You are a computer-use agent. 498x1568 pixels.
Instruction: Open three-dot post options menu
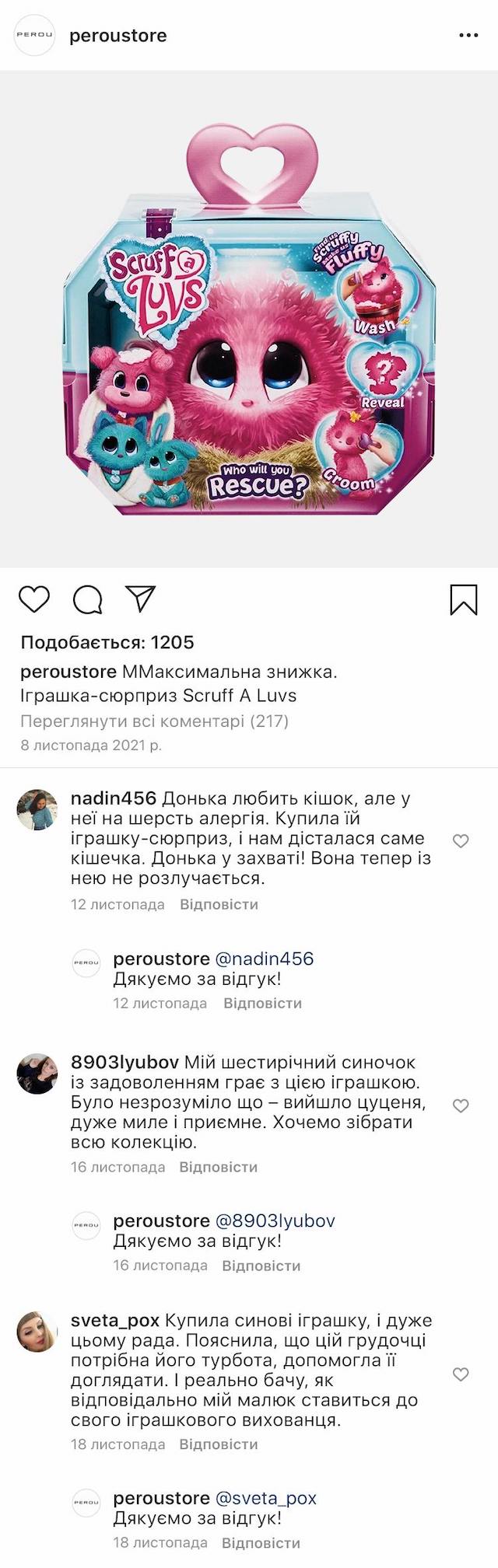(x=468, y=36)
